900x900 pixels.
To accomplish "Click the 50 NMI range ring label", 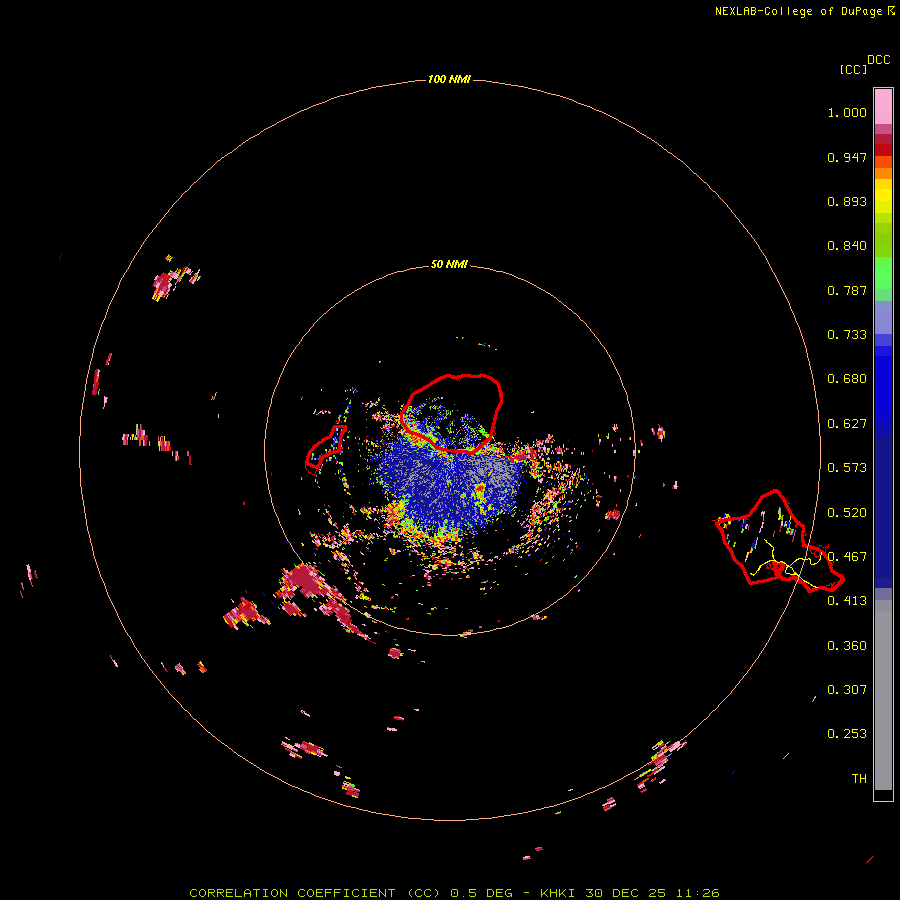I will (x=449, y=265).
